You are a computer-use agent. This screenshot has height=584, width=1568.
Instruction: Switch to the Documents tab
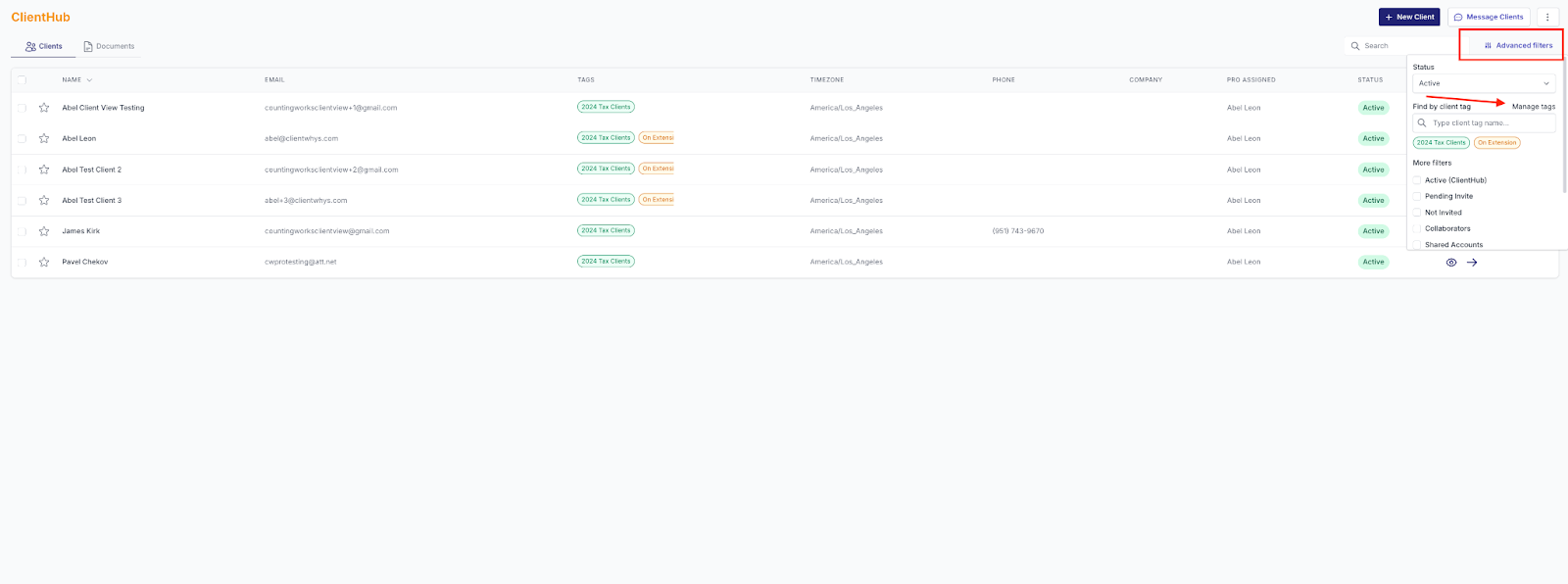pos(109,46)
